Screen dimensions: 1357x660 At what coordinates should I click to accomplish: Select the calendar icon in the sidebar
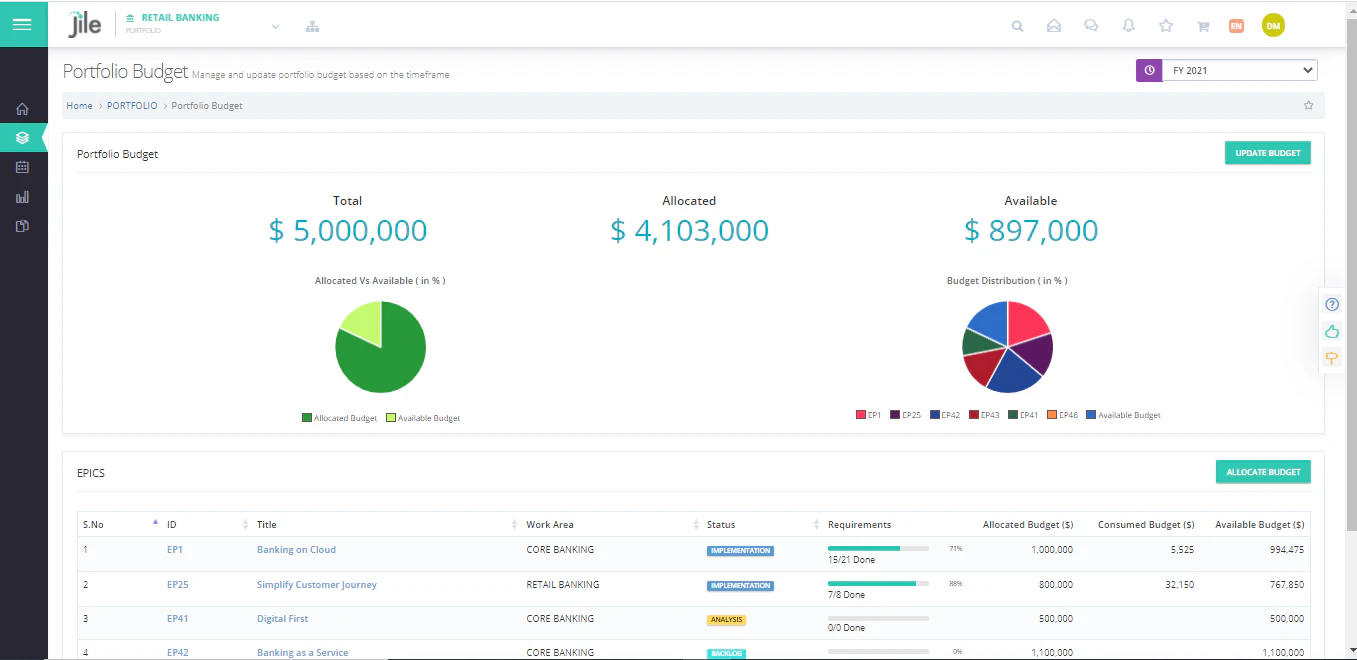(24, 167)
